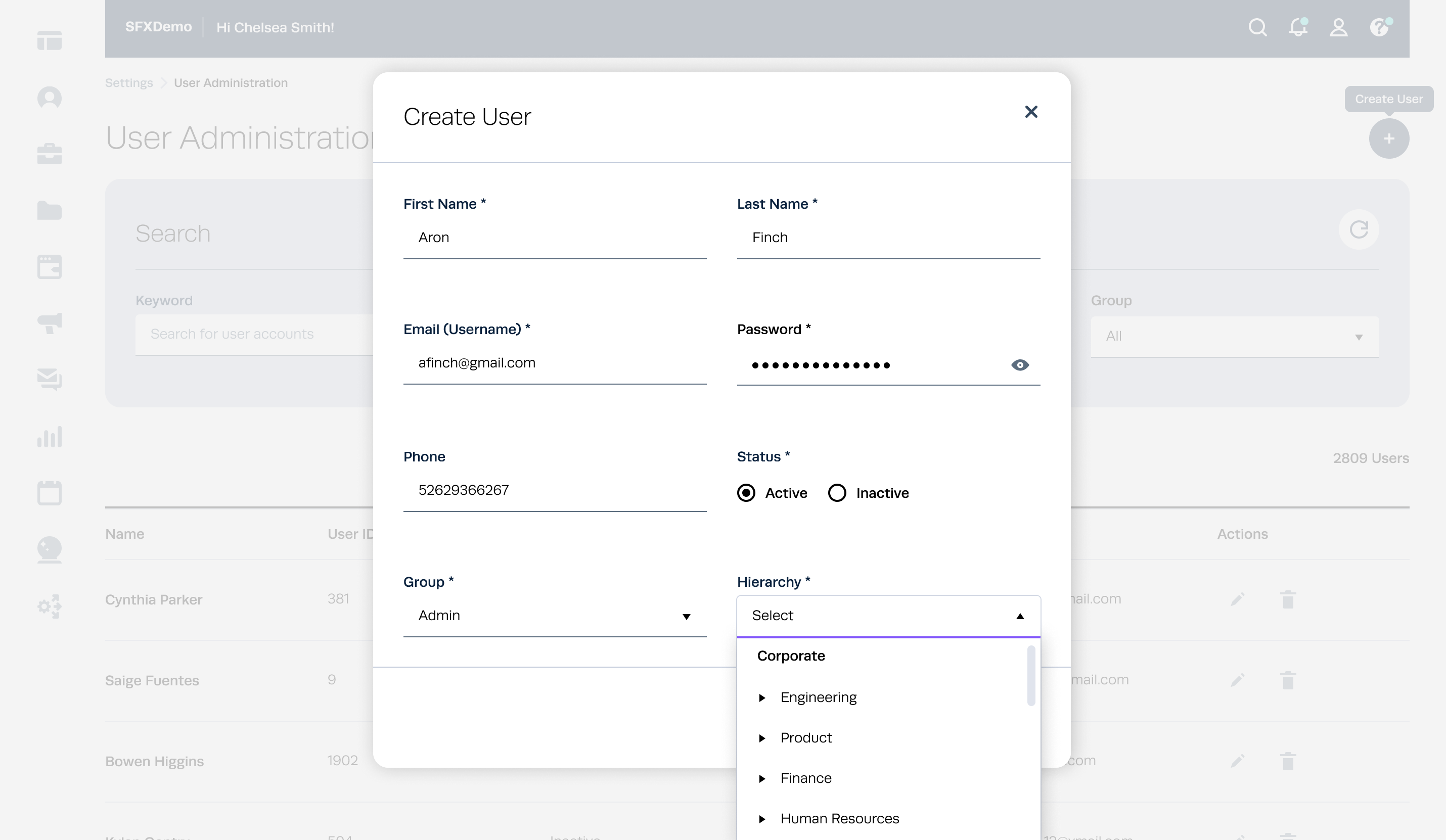Open the notifications bell icon

pos(1297,27)
